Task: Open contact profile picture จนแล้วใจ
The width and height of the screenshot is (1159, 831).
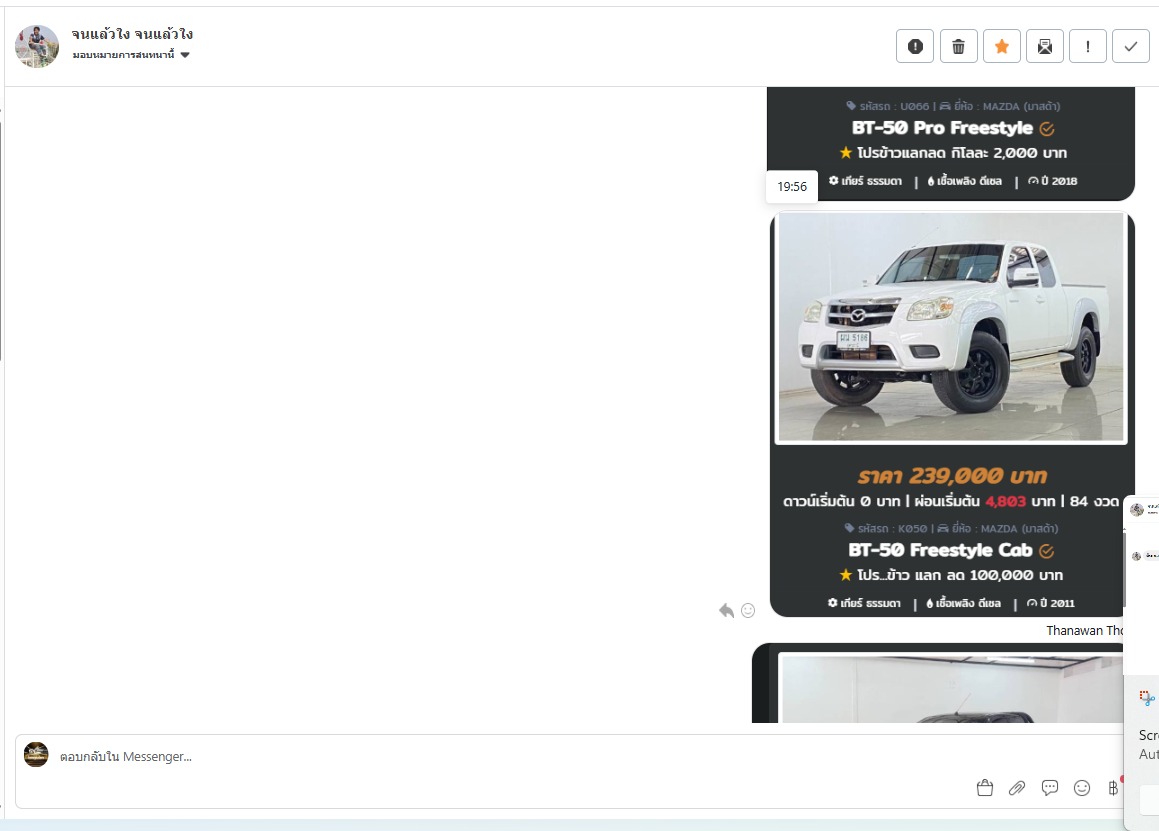Action: 37,46
